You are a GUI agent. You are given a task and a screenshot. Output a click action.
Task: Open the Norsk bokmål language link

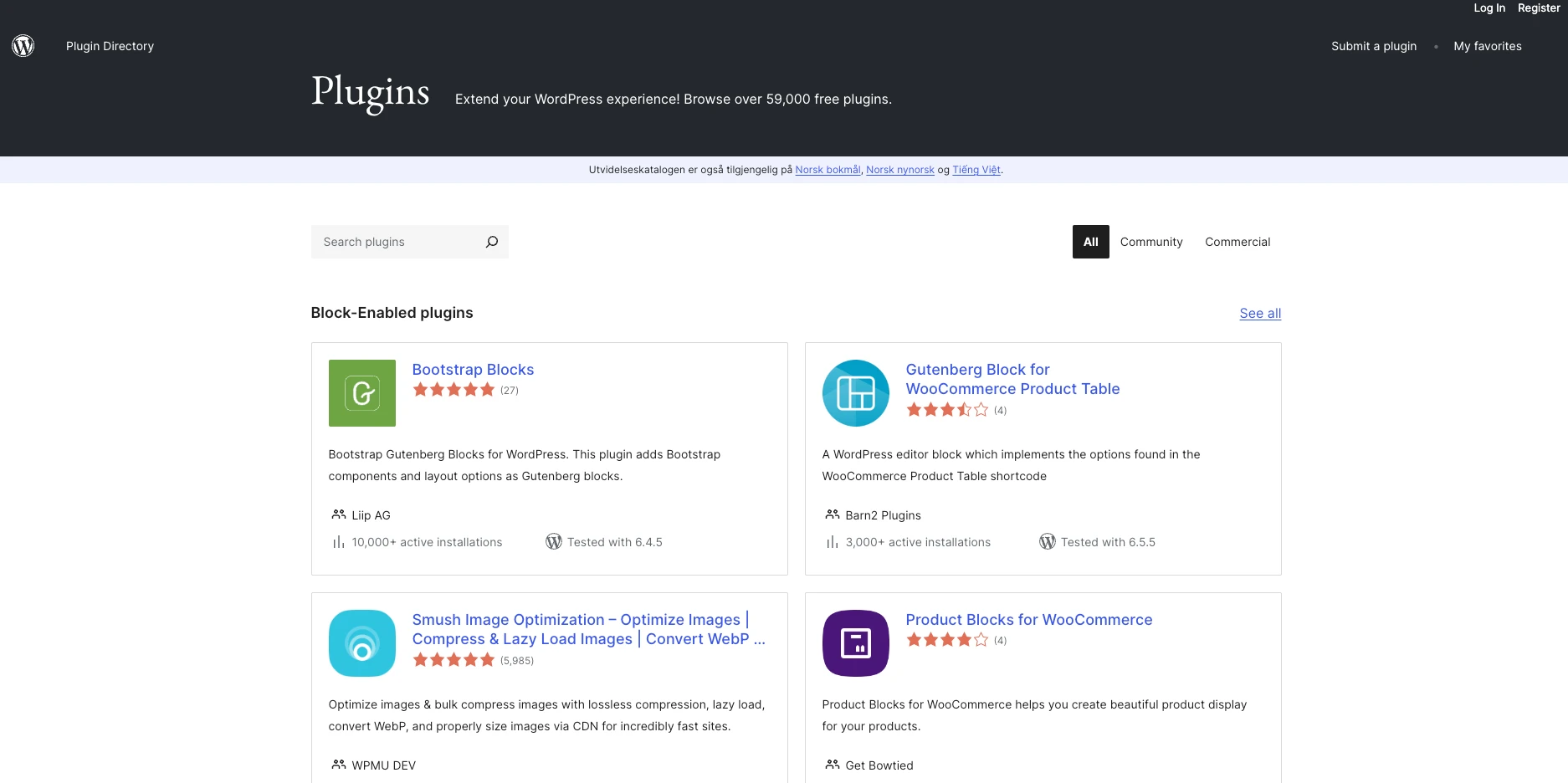click(828, 170)
